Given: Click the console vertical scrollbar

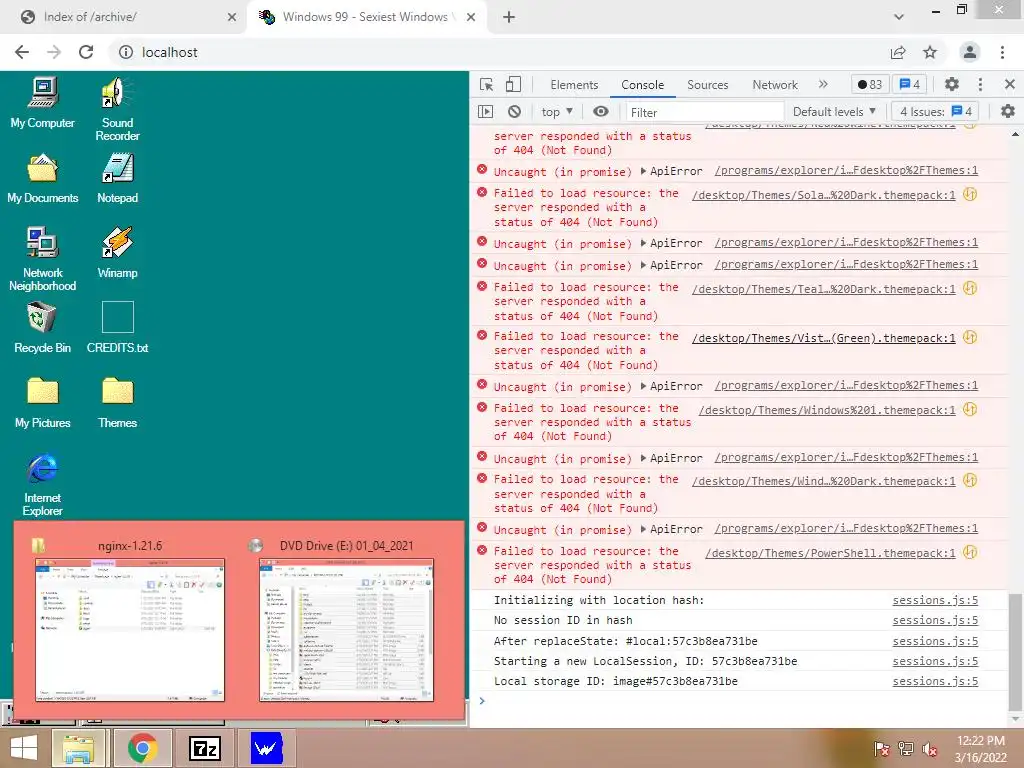Looking at the screenshot, I should [x=1015, y=653].
